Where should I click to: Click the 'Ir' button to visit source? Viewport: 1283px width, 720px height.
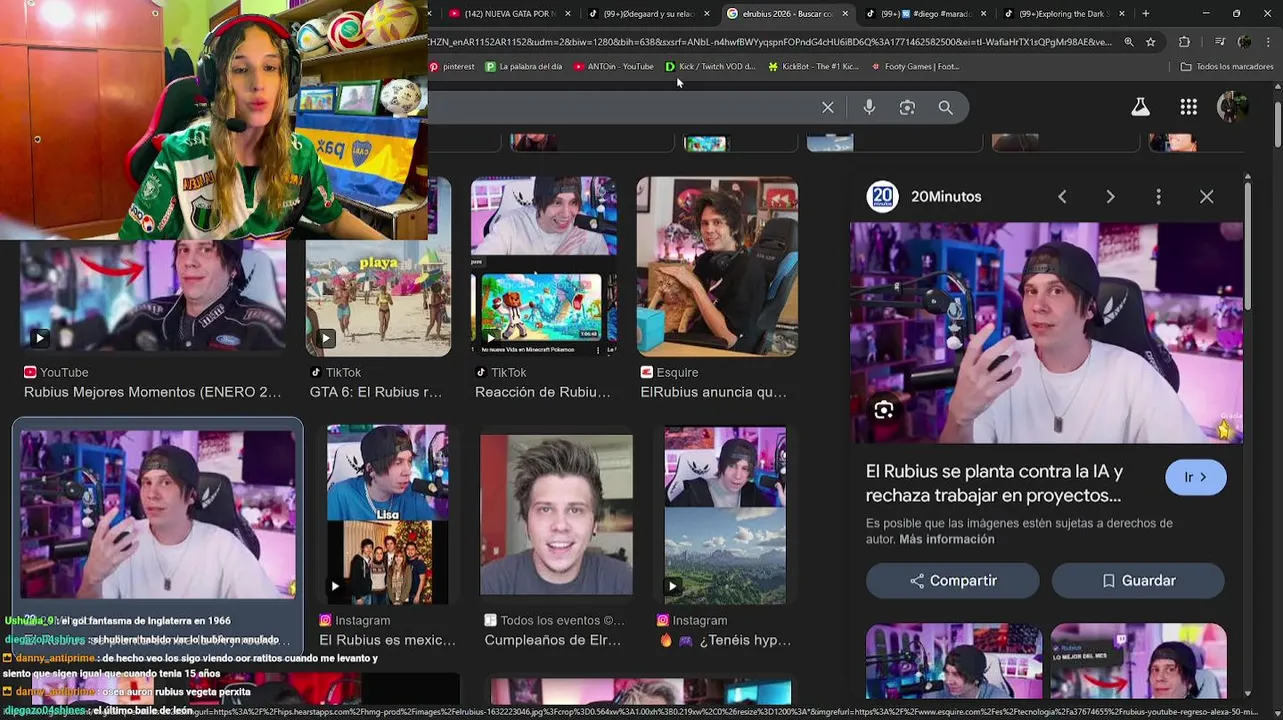1196,477
